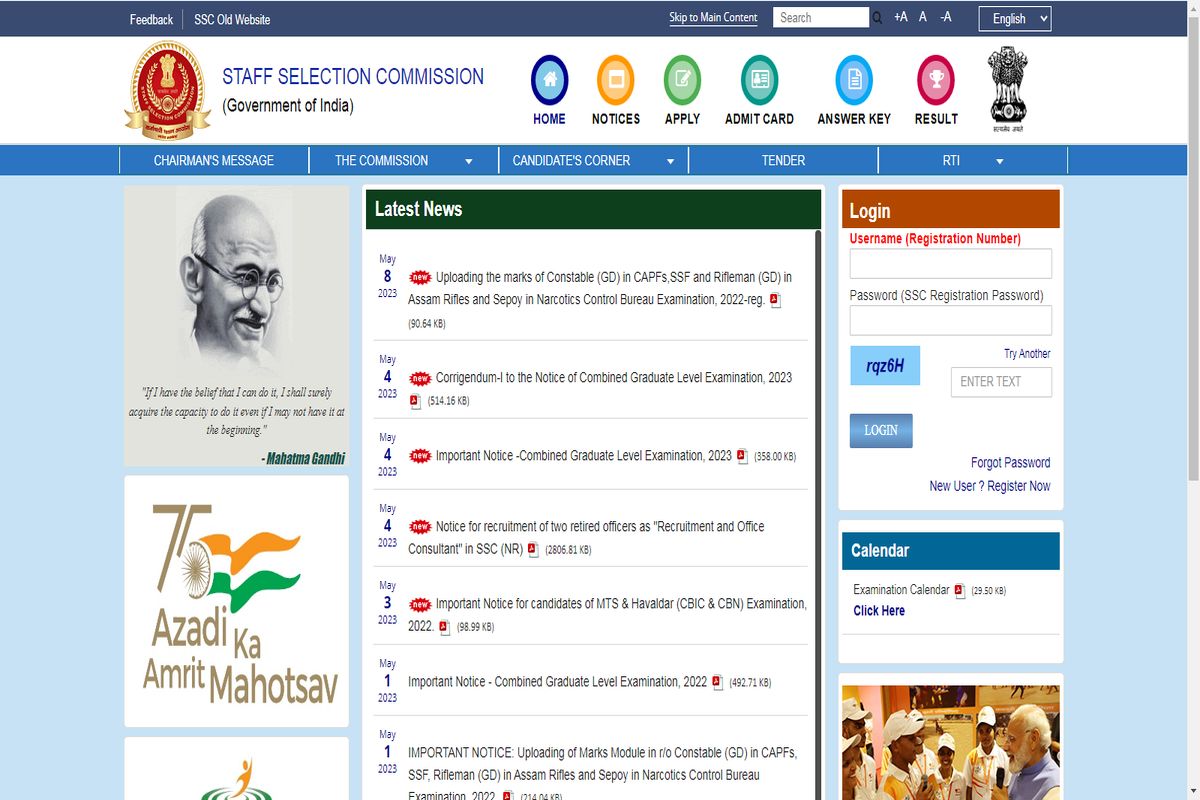1200x800 pixels.
Task: Decrease font size with -A
Action: pos(945,17)
